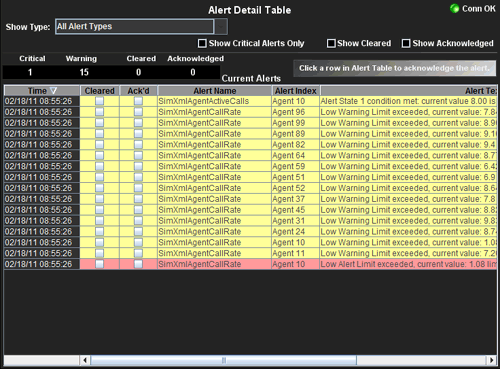Click the Time column sort arrow

click(x=53, y=91)
